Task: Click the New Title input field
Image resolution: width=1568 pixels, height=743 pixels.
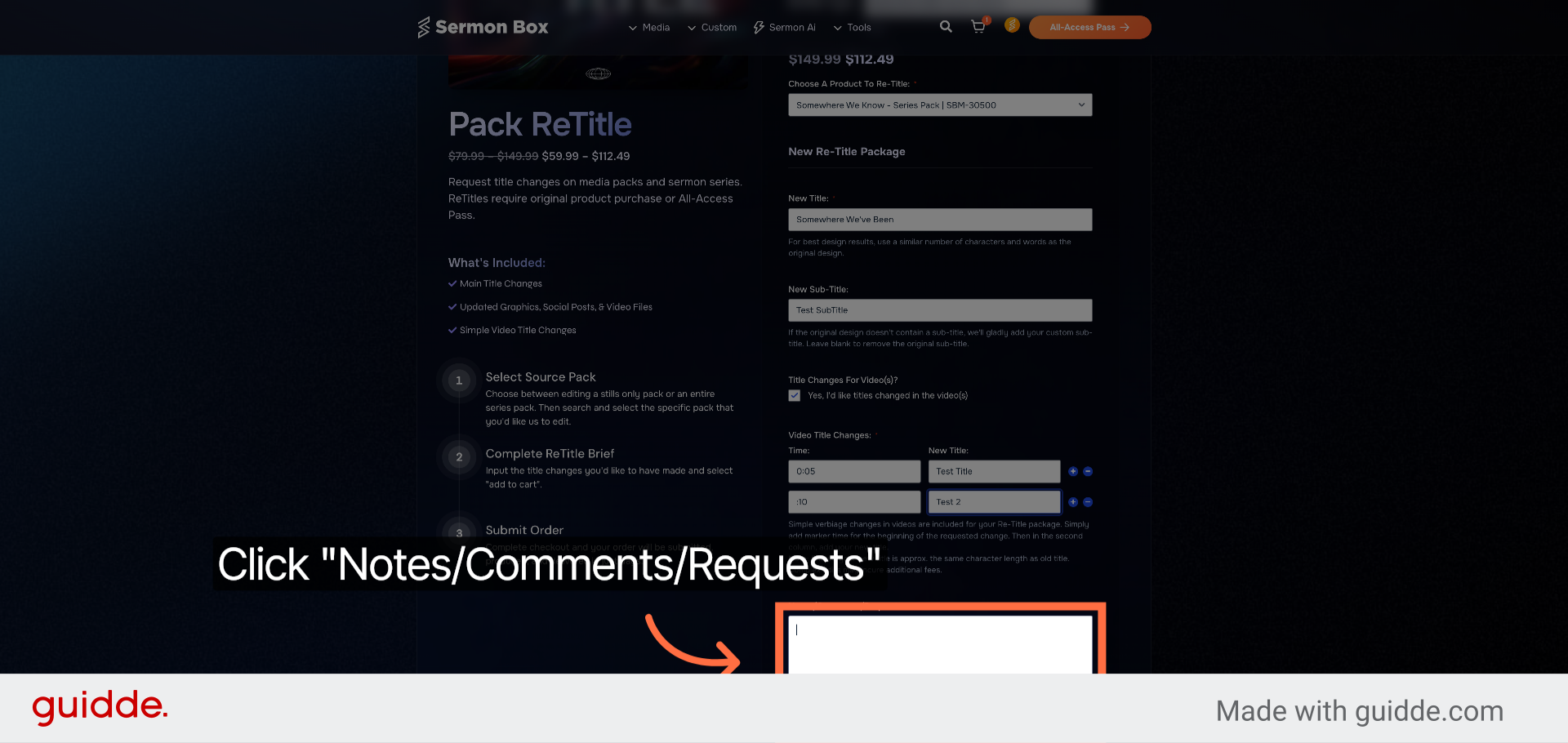Action: click(940, 220)
